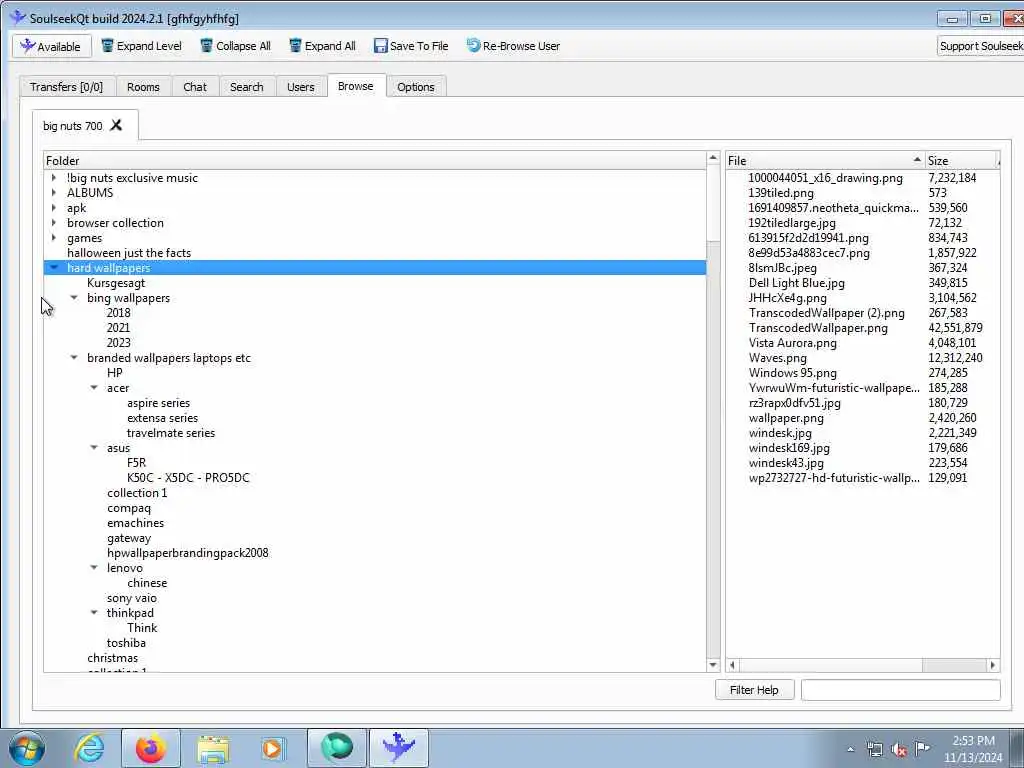This screenshot has width=1024, height=768.
Task: Click the muted volume tray icon
Action: 898,750
